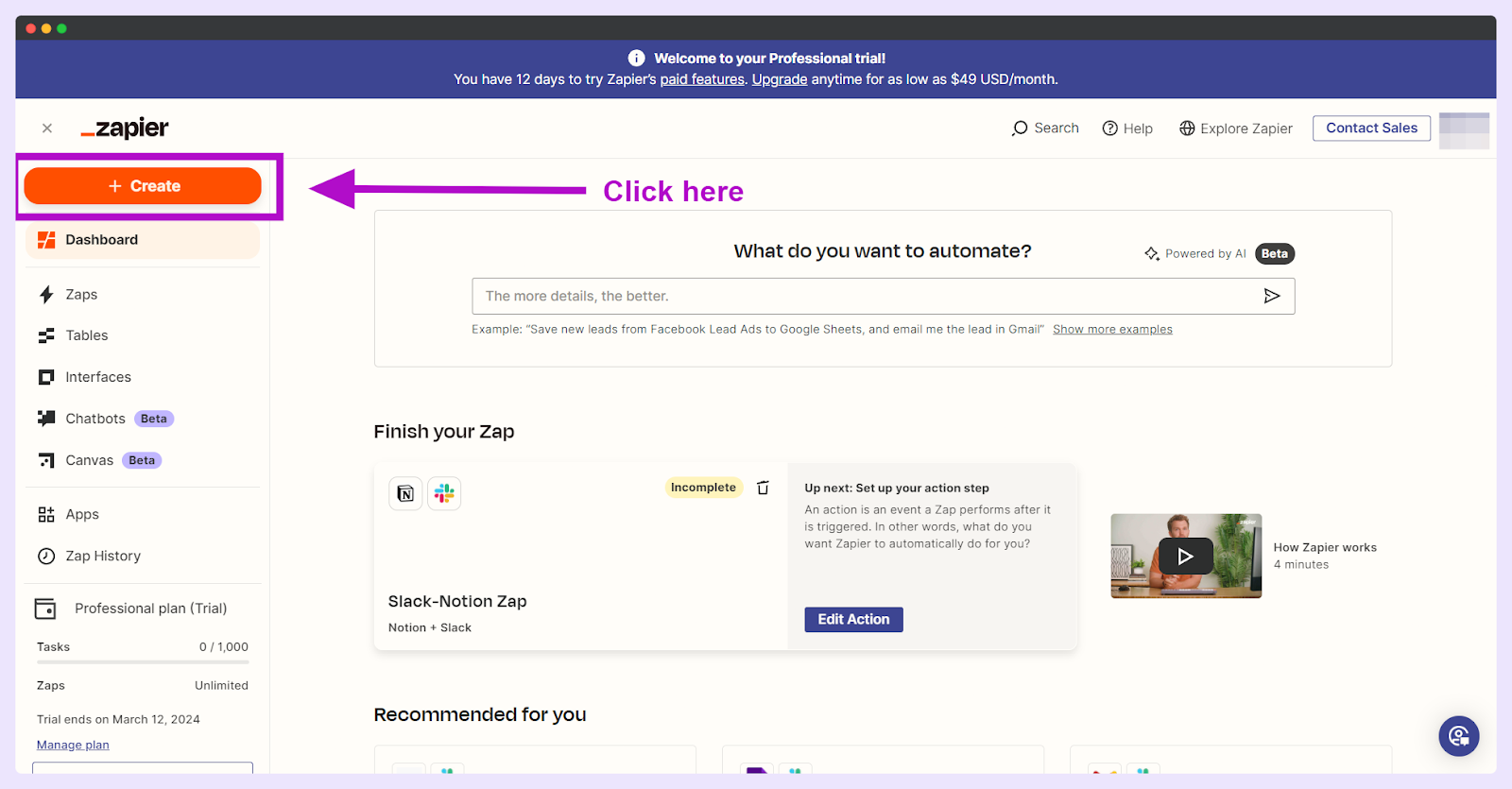Click the Tables icon

click(46, 335)
